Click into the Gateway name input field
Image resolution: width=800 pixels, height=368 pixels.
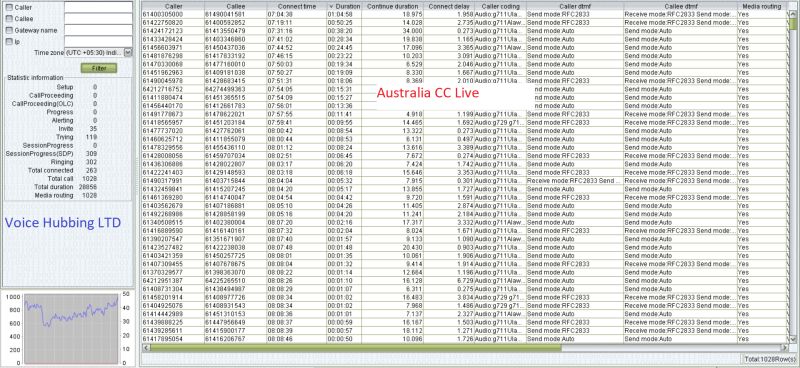tap(98, 30)
